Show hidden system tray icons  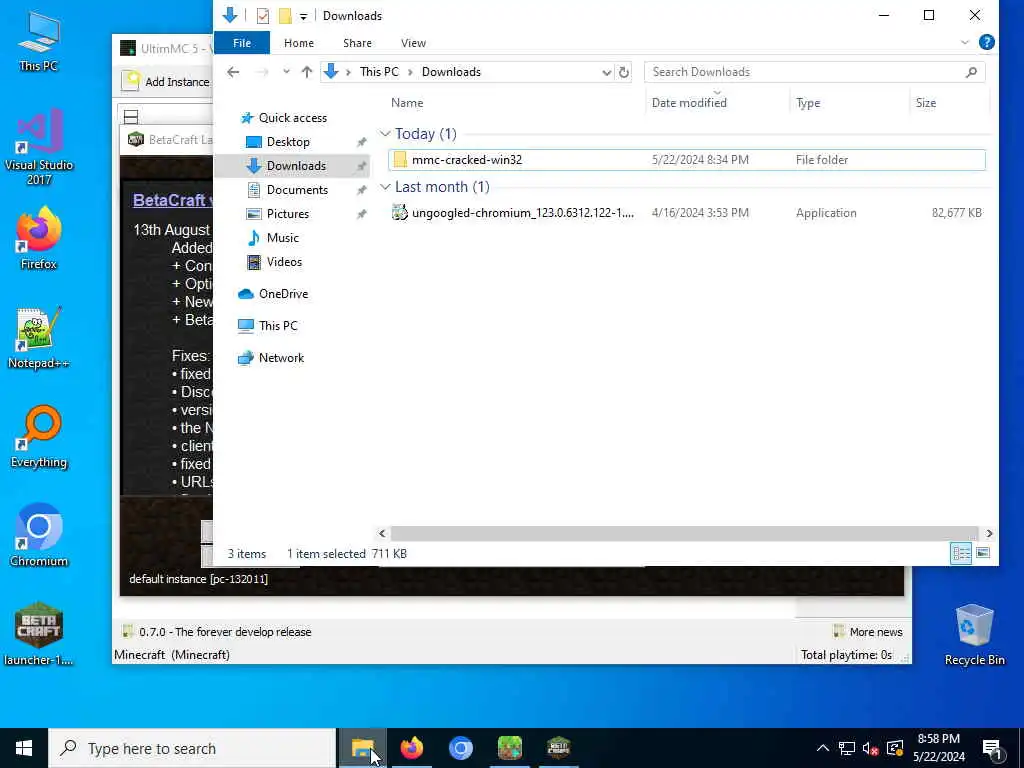[x=823, y=748]
